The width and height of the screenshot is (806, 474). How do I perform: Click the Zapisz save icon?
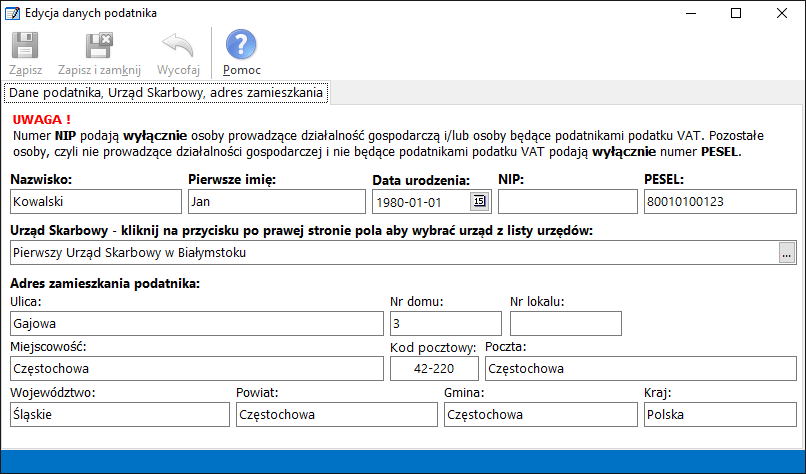coord(25,46)
